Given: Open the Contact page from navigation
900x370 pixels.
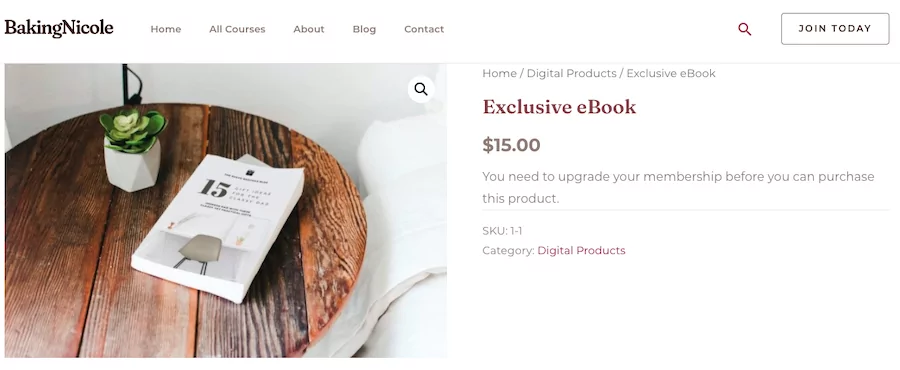Looking at the screenshot, I should tap(424, 29).
